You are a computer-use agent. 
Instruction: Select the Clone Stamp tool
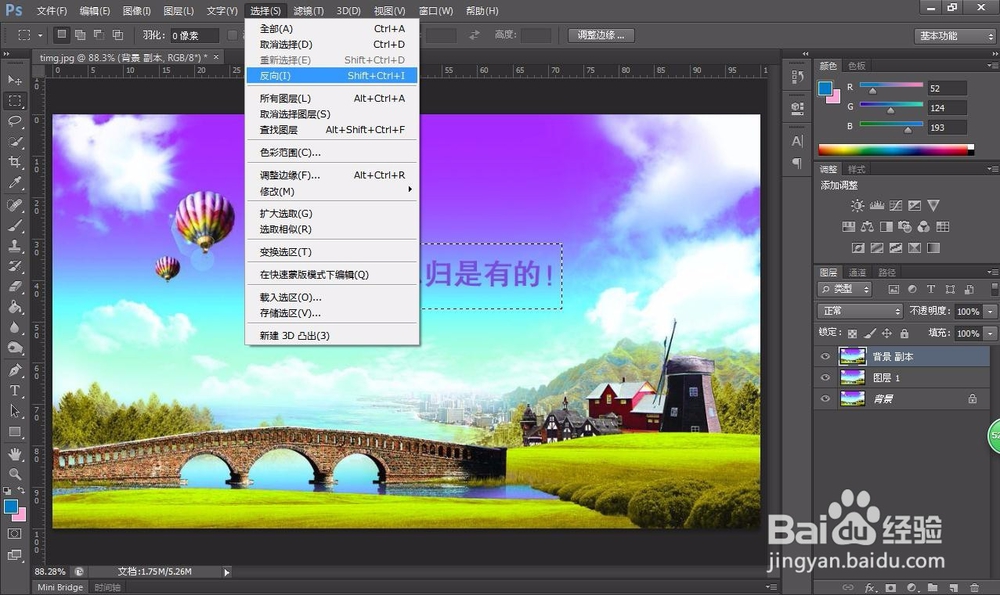(x=15, y=246)
